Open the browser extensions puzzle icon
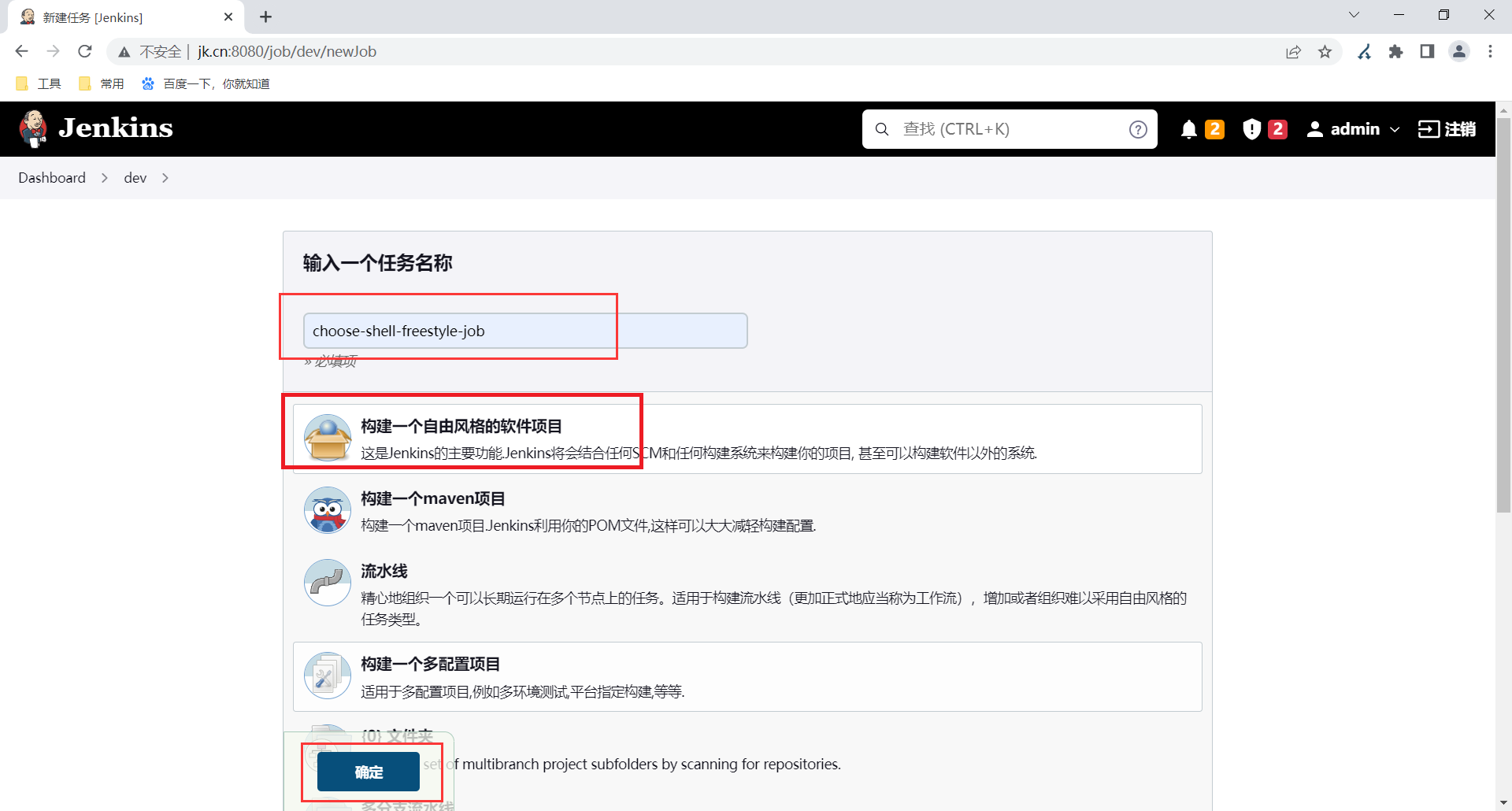The image size is (1512, 811). pyautogui.click(x=1396, y=52)
